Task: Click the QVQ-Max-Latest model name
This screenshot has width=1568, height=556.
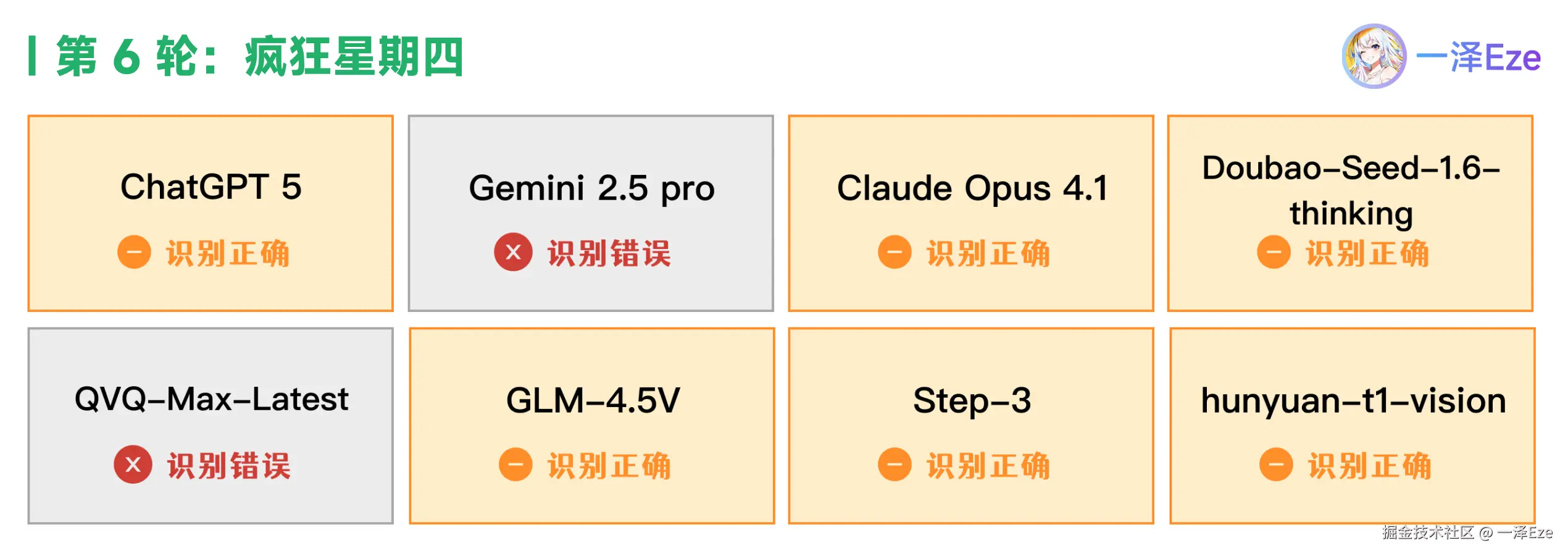Action: (211, 399)
